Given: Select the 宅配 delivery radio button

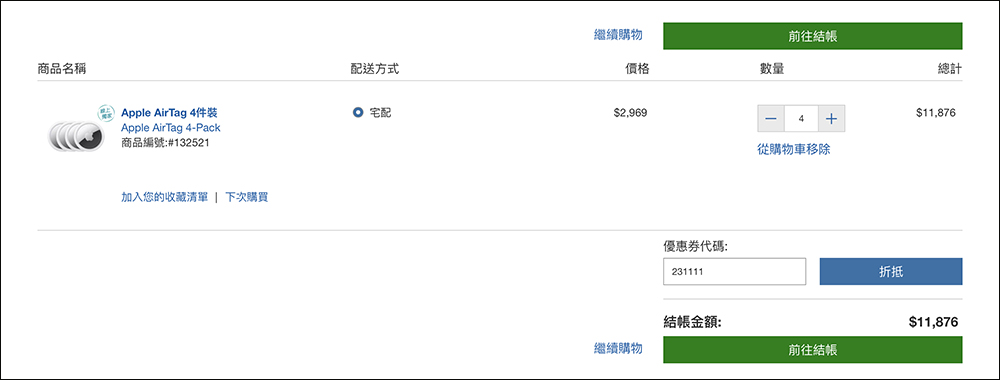Looking at the screenshot, I should point(358,113).
